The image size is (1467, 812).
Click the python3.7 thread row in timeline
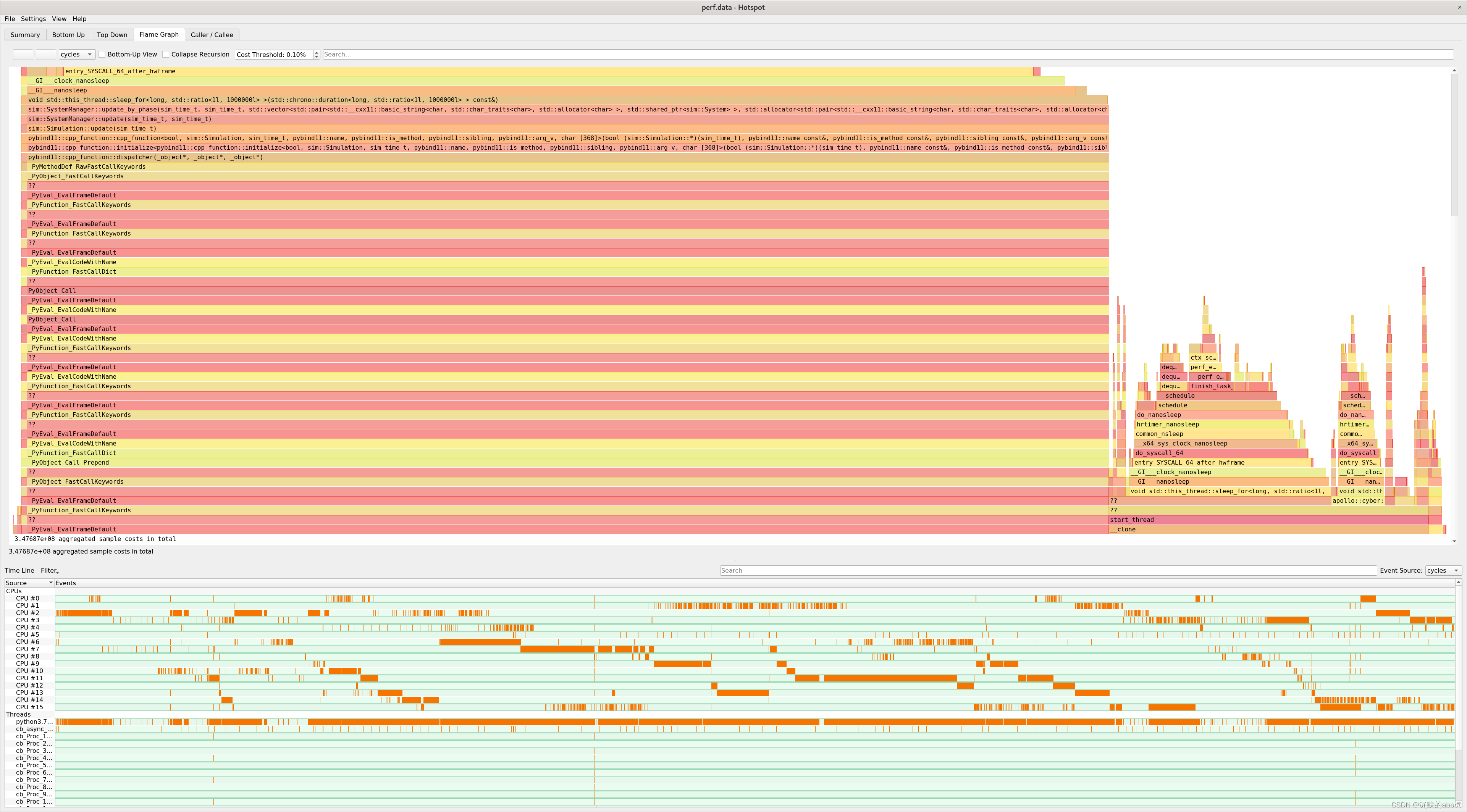[x=34, y=722]
